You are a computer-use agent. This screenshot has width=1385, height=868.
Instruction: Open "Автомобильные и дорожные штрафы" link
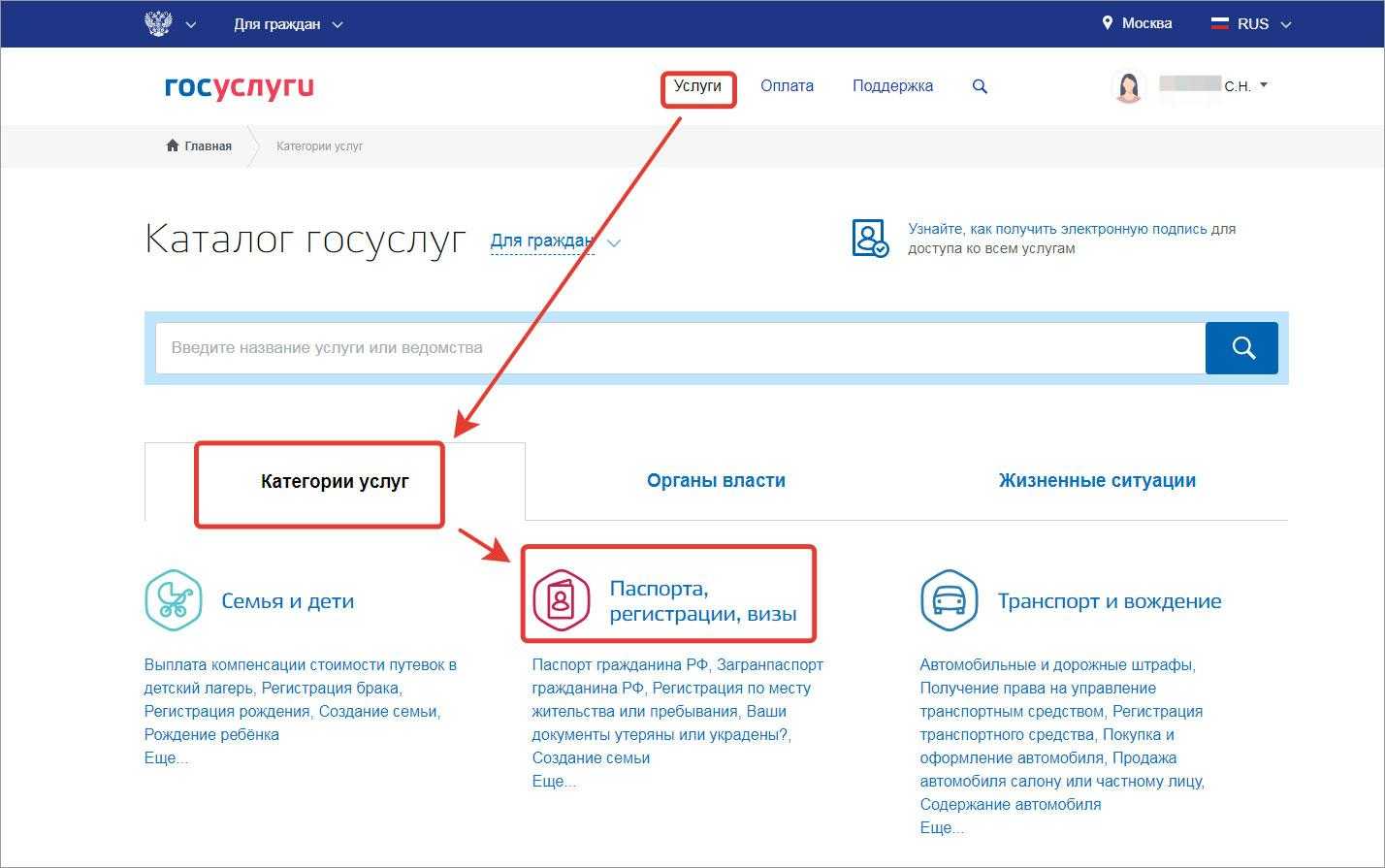point(1056,665)
